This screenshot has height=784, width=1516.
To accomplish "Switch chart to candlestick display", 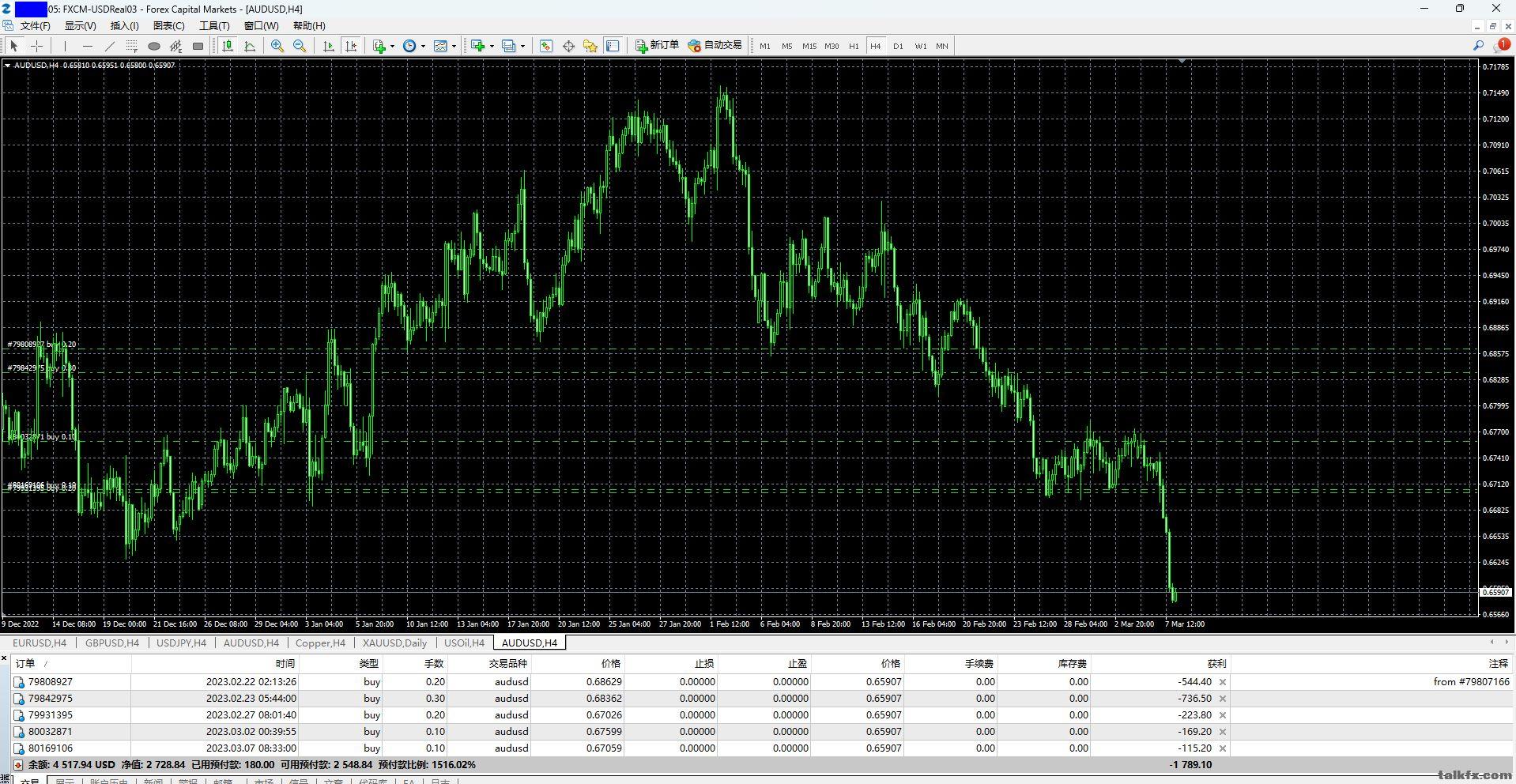I will pos(228,46).
